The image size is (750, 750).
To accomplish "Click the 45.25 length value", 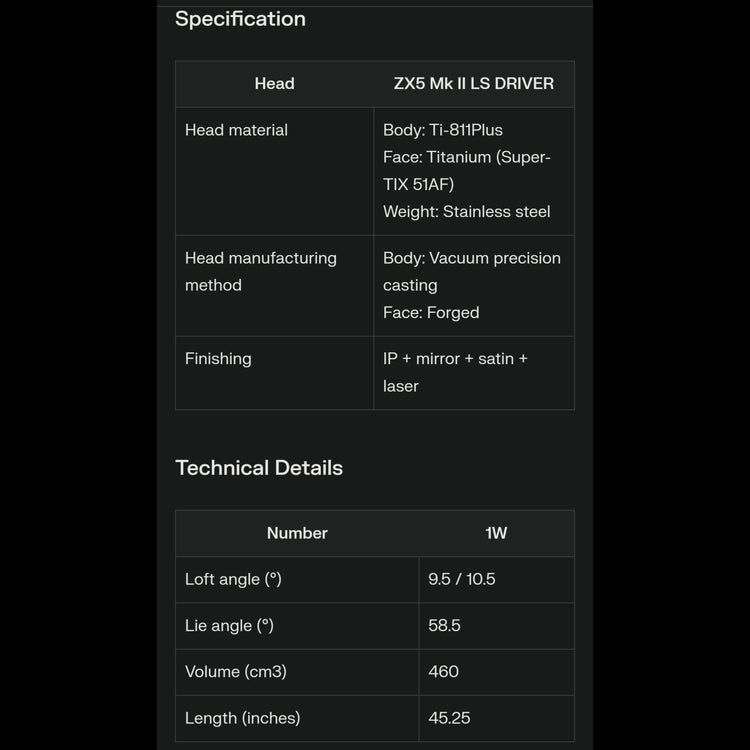I will (449, 718).
